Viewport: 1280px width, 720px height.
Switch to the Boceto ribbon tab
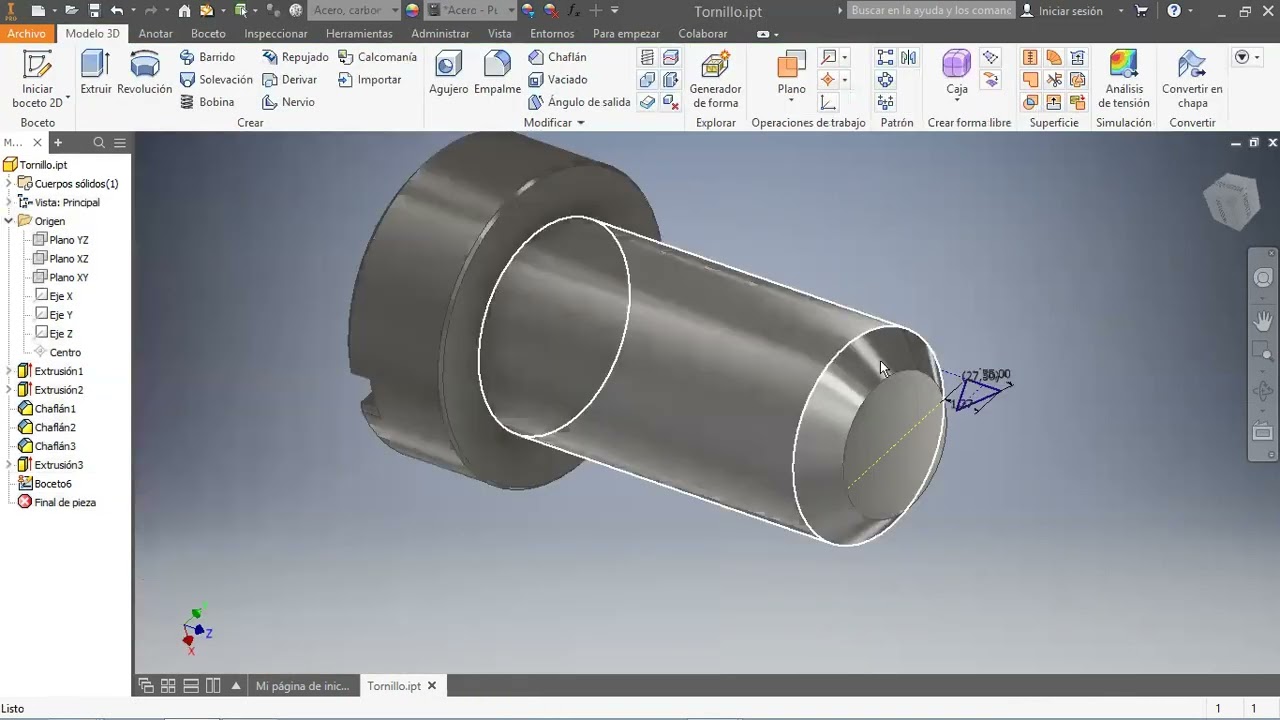coord(208,33)
